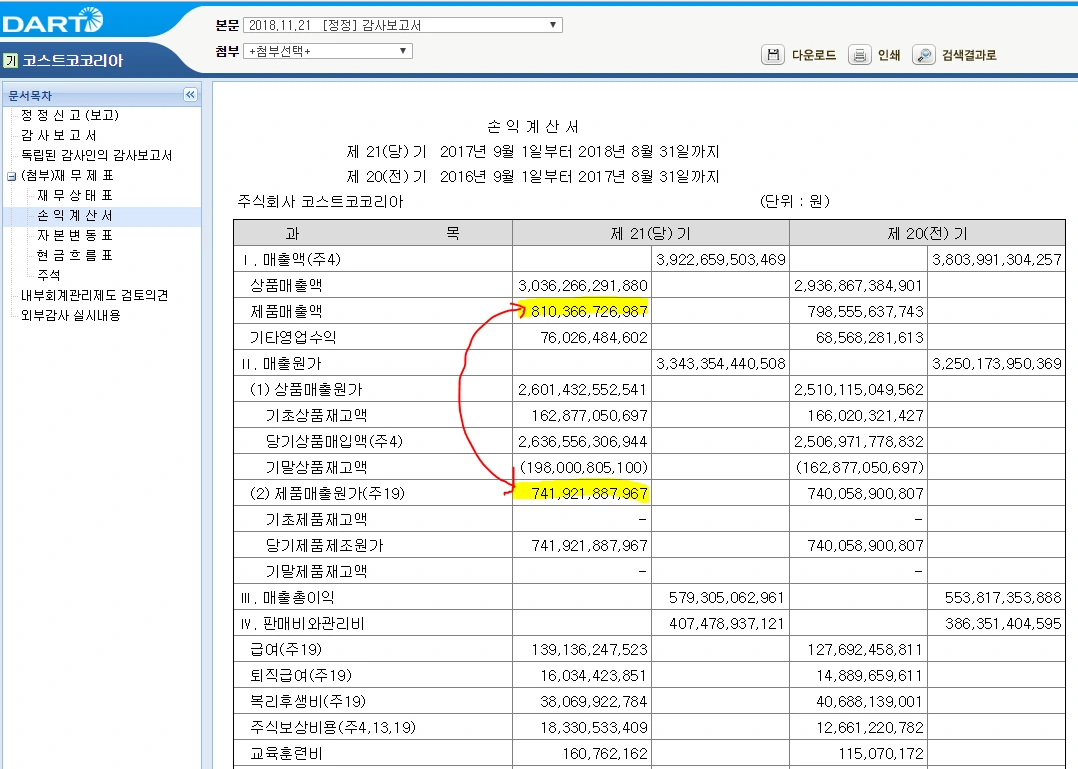The image size is (1078, 769).
Task: Click the search results magnifier icon
Action: [924, 55]
